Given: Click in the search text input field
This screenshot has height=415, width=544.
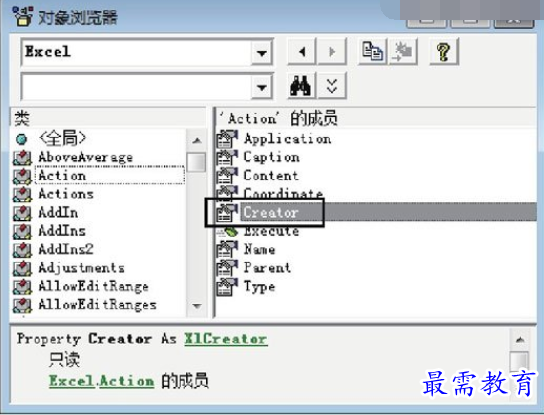Looking at the screenshot, I should pos(137,87).
